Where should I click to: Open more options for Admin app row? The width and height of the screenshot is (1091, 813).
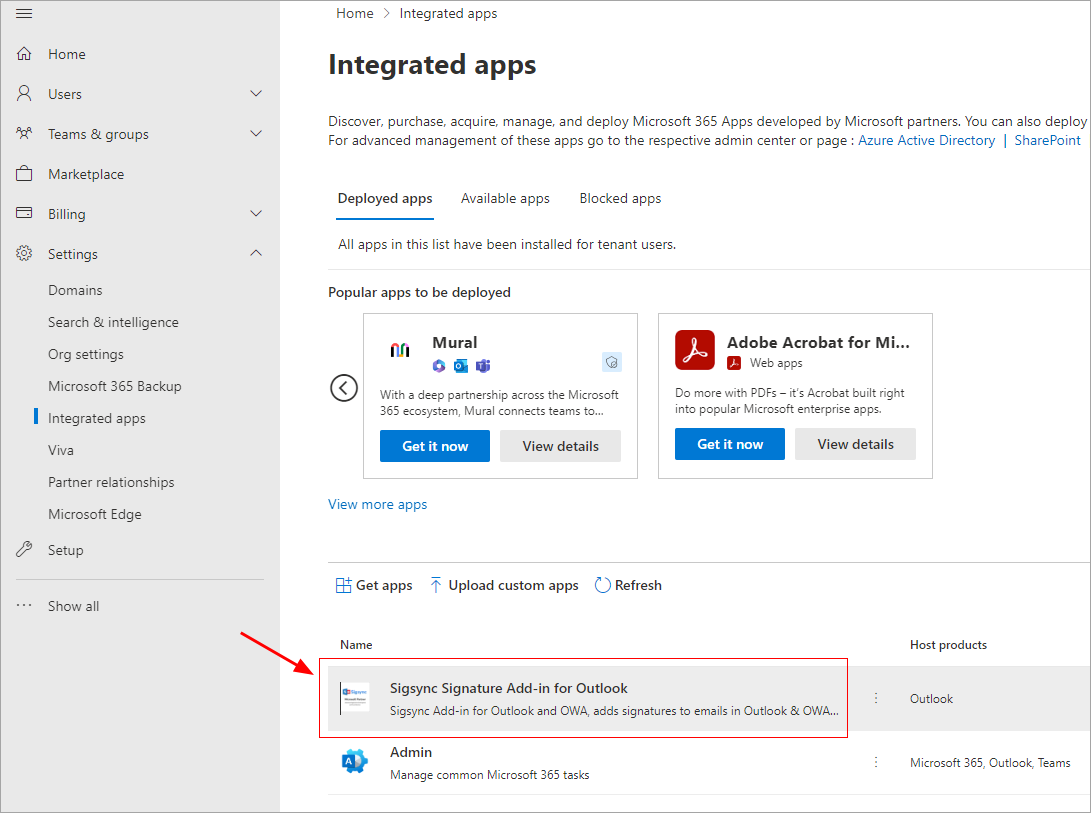point(876,762)
